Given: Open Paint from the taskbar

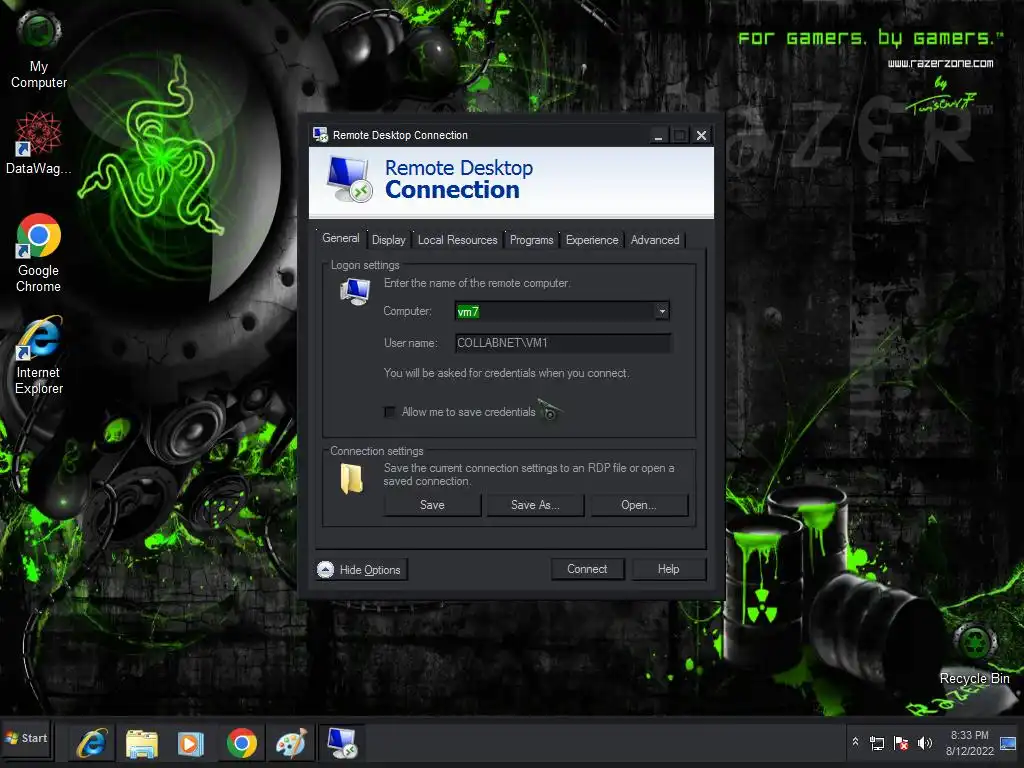Looking at the screenshot, I should click(x=291, y=743).
